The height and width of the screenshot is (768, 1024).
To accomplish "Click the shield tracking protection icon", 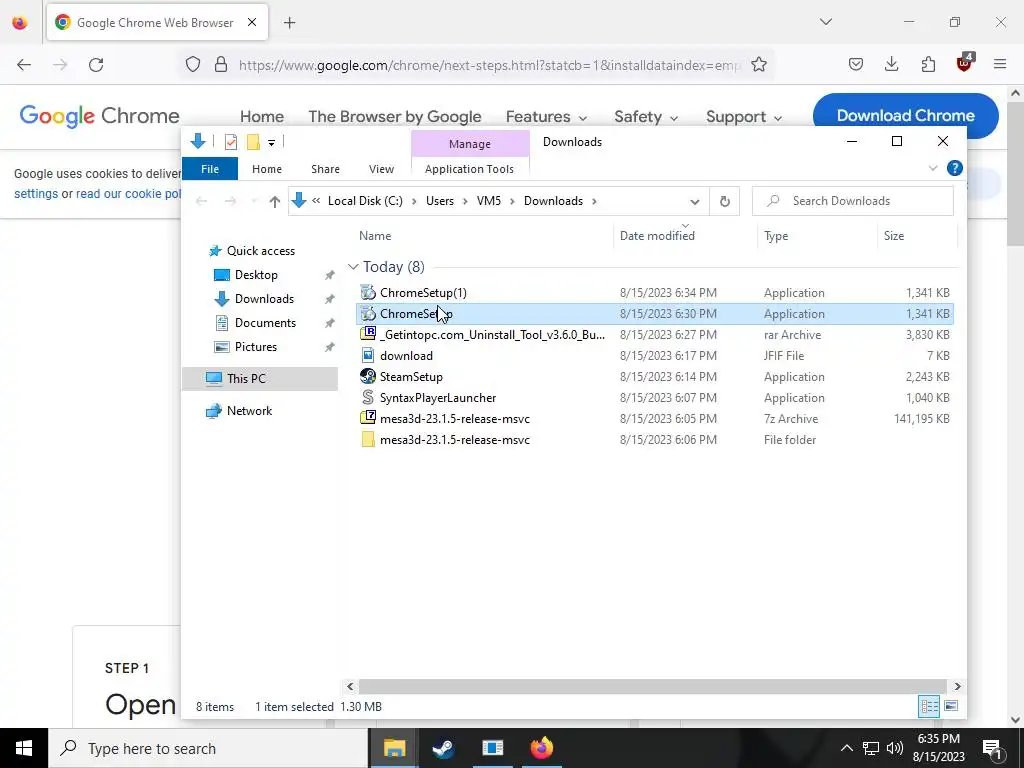I will point(193,65).
